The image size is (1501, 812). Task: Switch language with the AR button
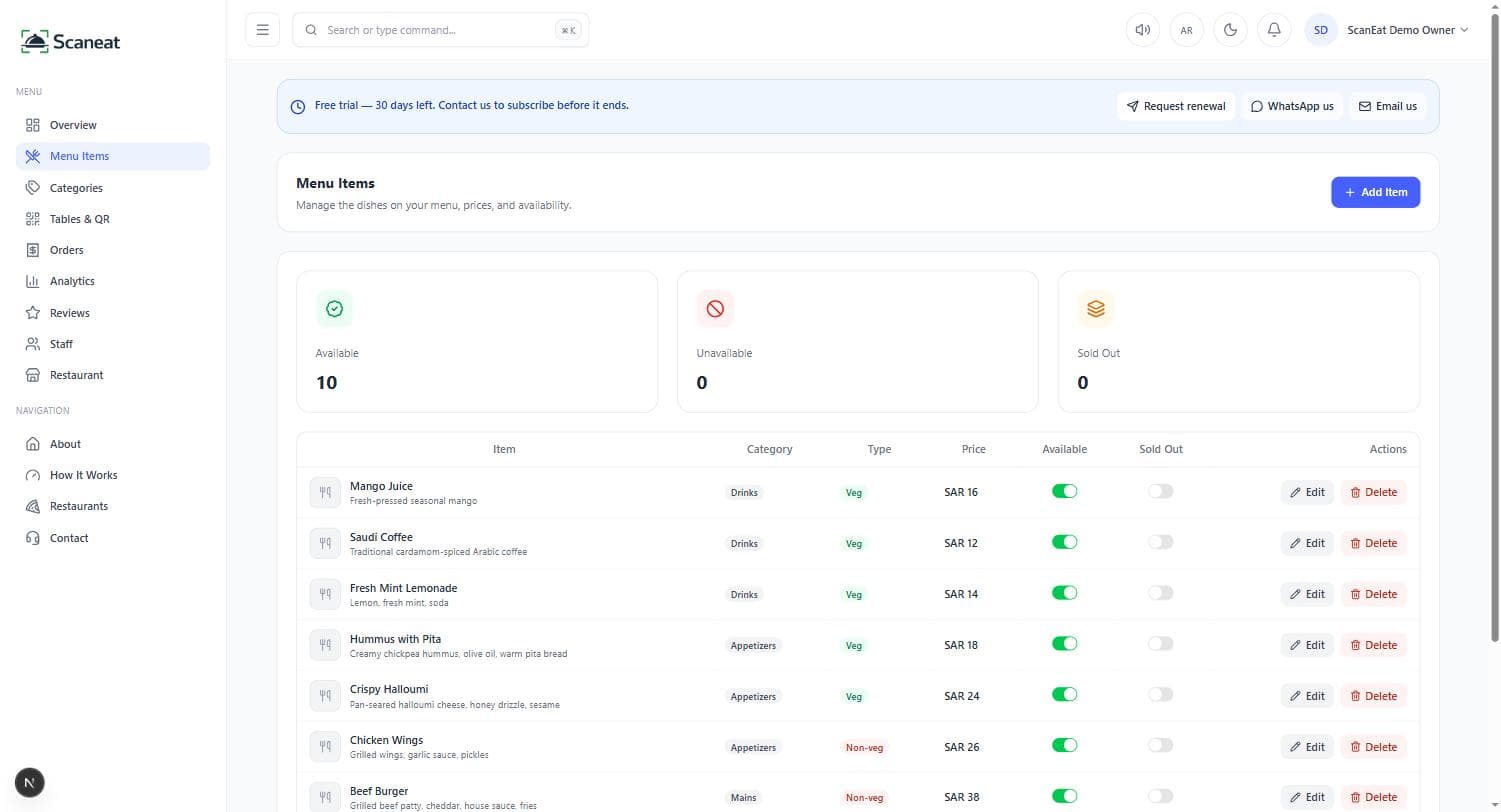pos(1186,30)
